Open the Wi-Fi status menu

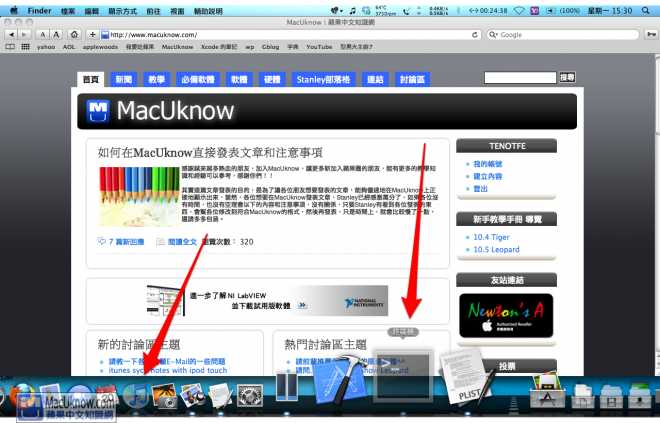pyautogui.click(x=519, y=11)
